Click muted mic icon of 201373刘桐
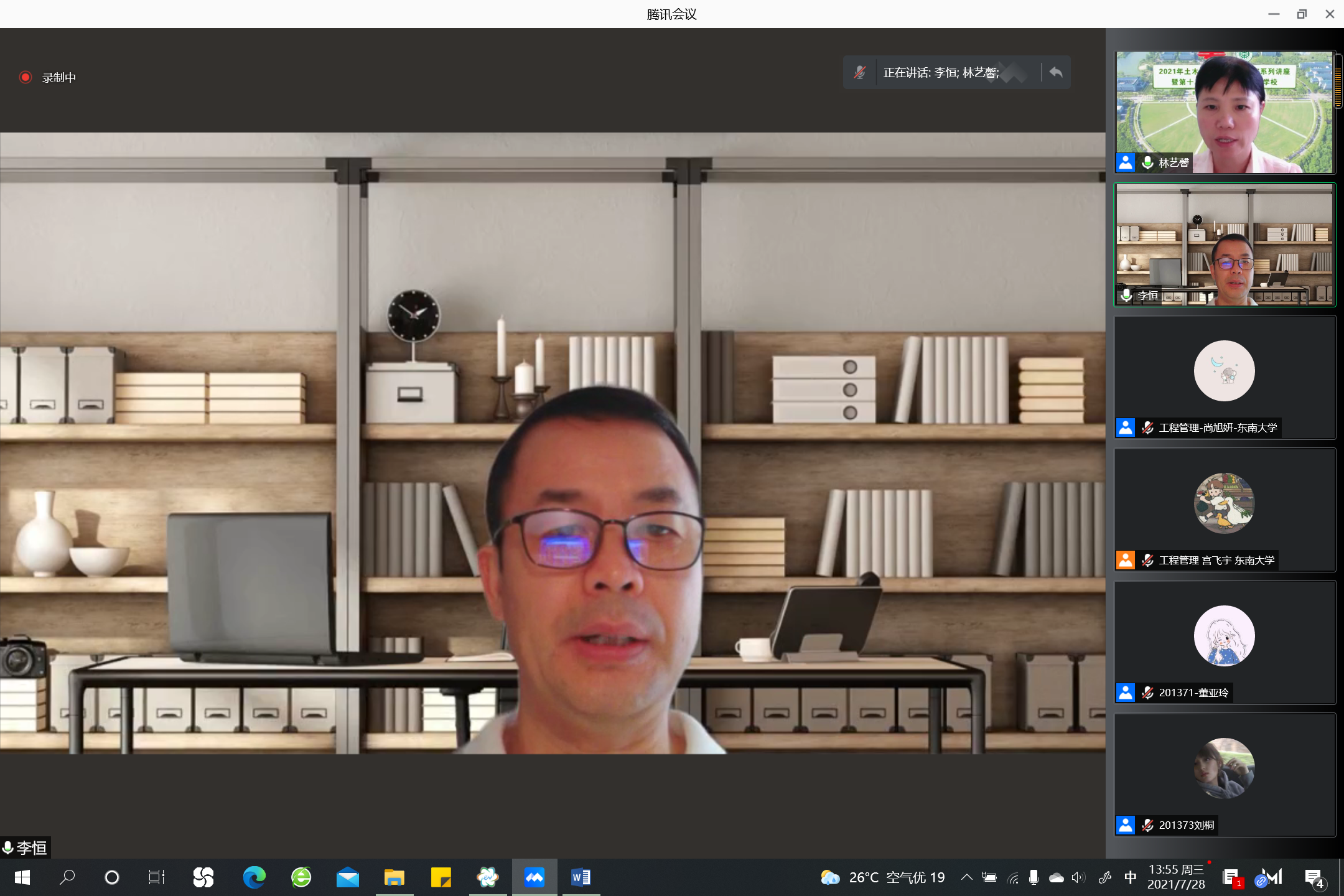This screenshot has width=1344, height=896. [x=1148, y=825]
